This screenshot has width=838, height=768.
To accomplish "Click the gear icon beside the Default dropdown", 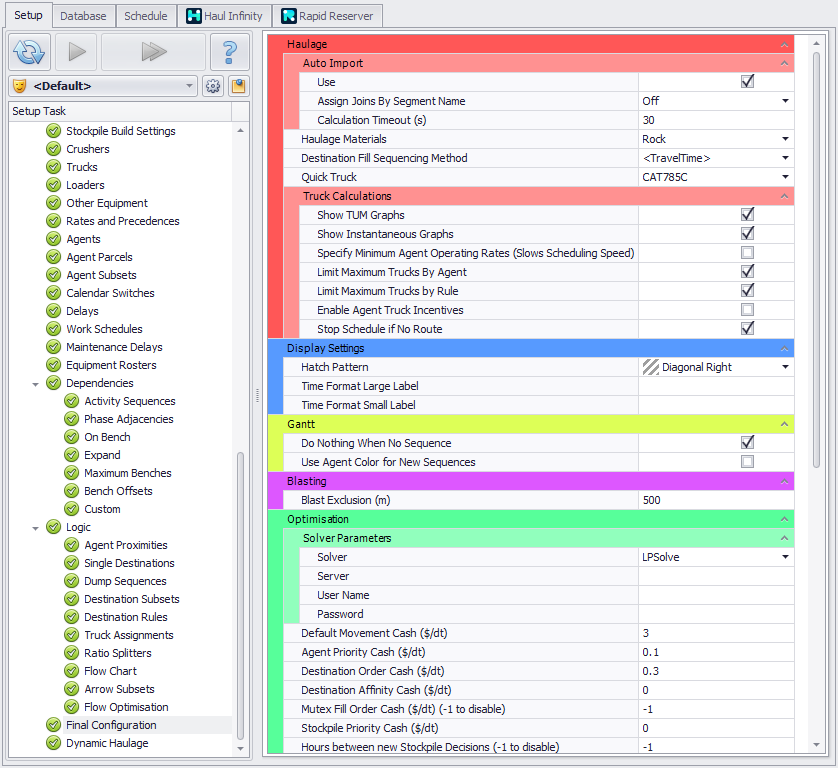I will [213, 86].
